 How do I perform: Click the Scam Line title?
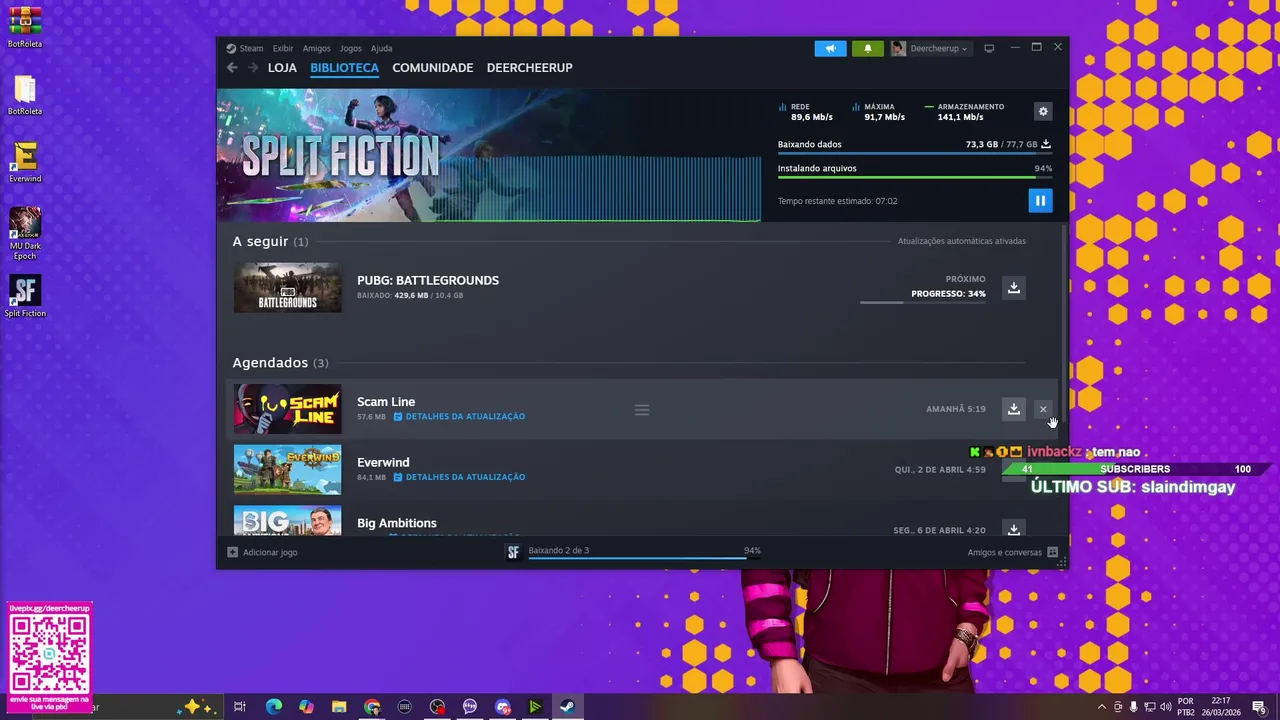(x=386, y=402)
